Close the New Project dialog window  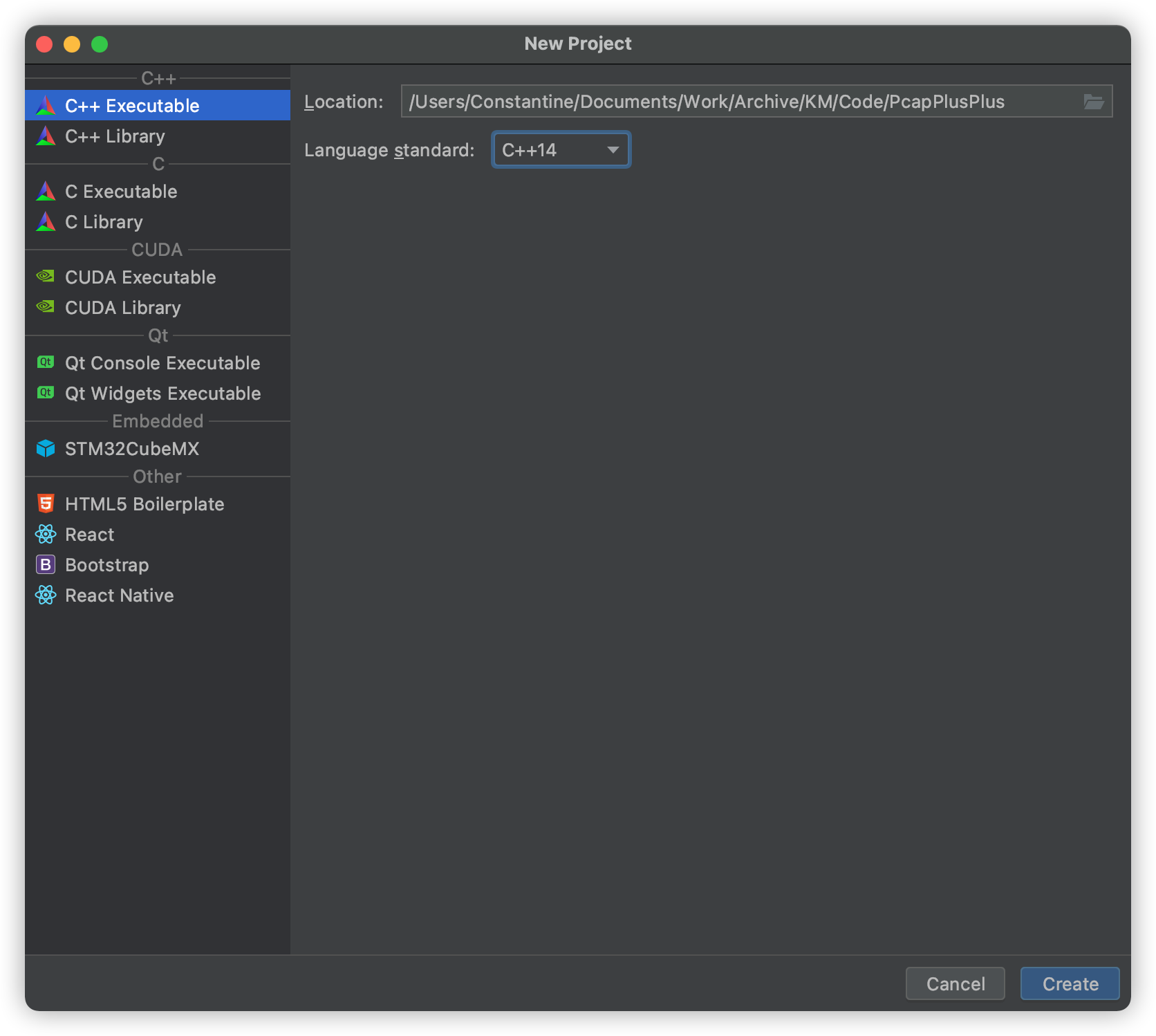tap(44, 44)
